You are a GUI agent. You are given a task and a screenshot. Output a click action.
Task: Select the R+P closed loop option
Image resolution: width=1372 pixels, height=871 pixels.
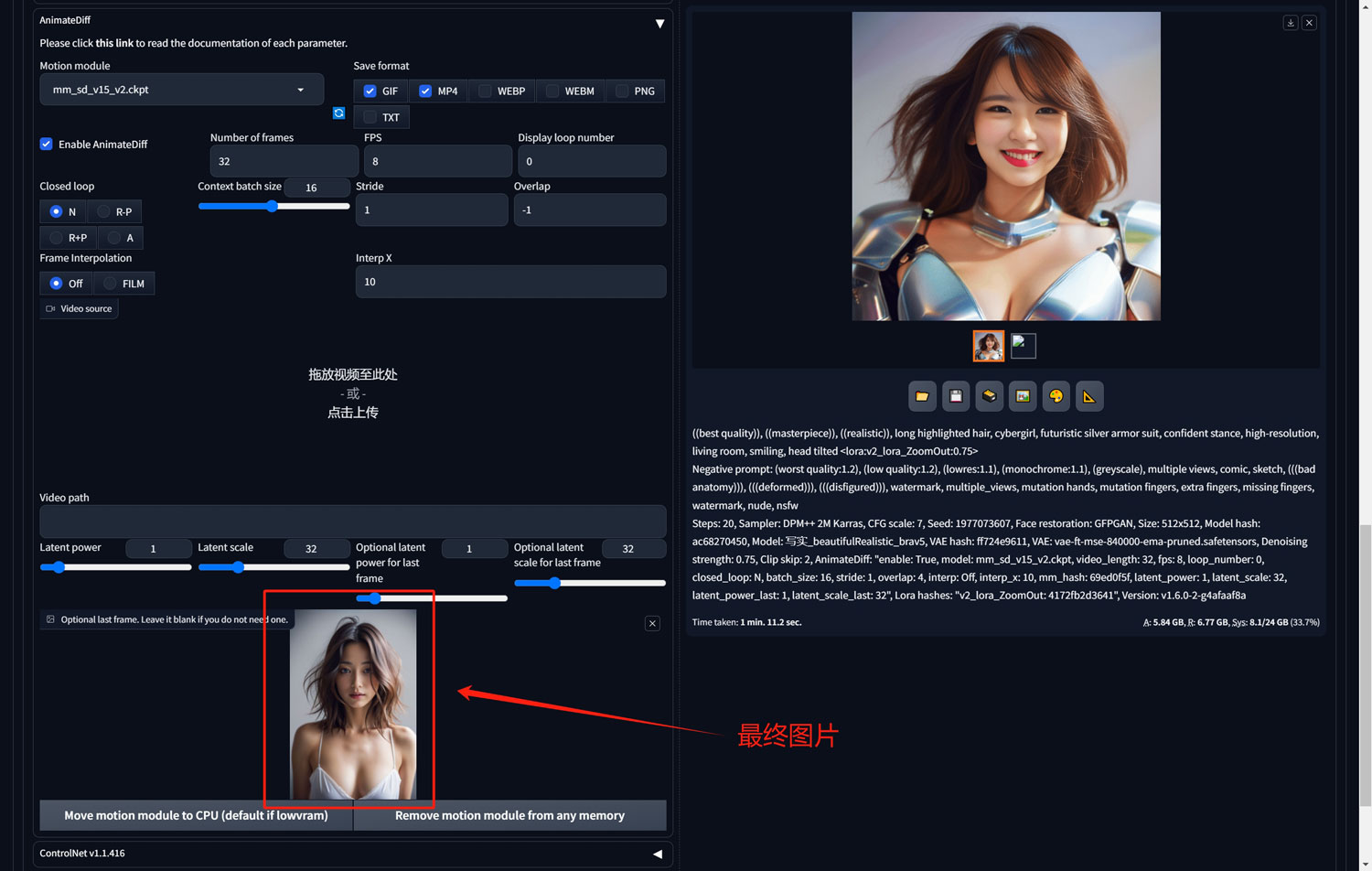(57, 238)
